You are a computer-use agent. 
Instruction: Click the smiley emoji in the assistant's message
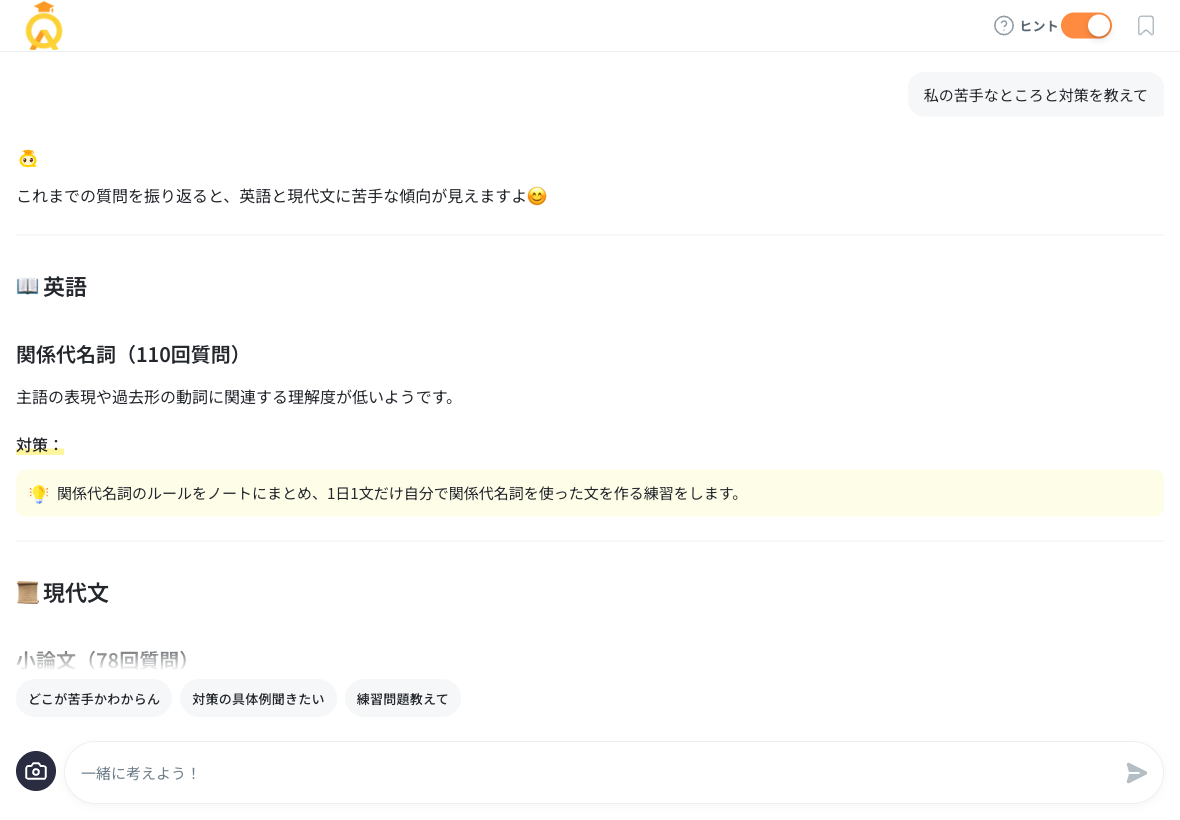pyautogui.click(x=537, y=196)
